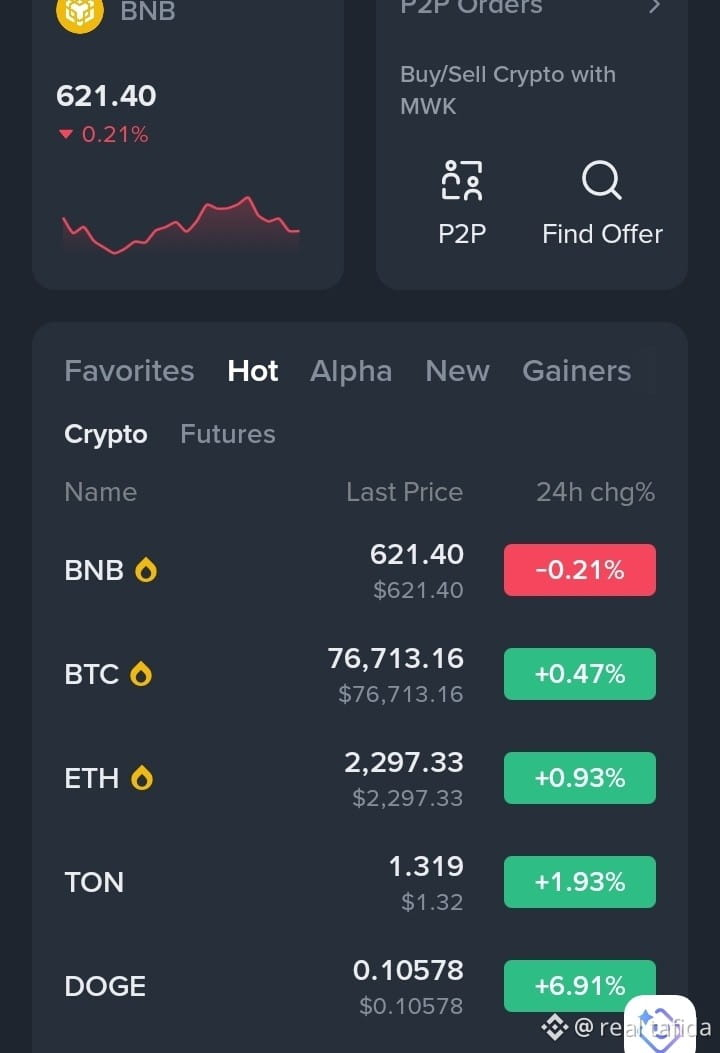Sort by the Last Price column header
Screen dimensions: 720x1053
click(x=404, y=492)
